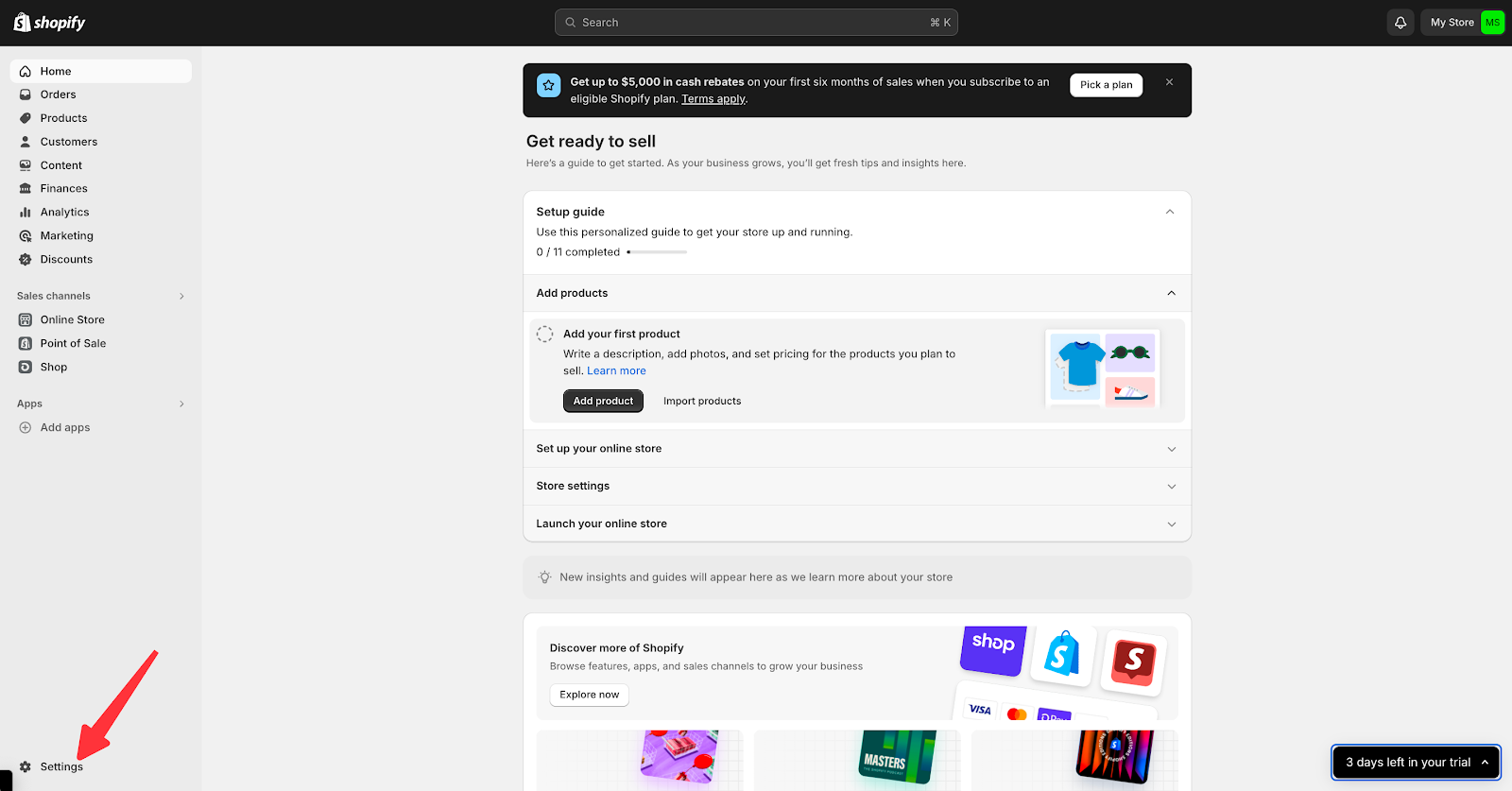Collapse the Setup guide card
The image size is (1512, 791).
(1170, 212)
